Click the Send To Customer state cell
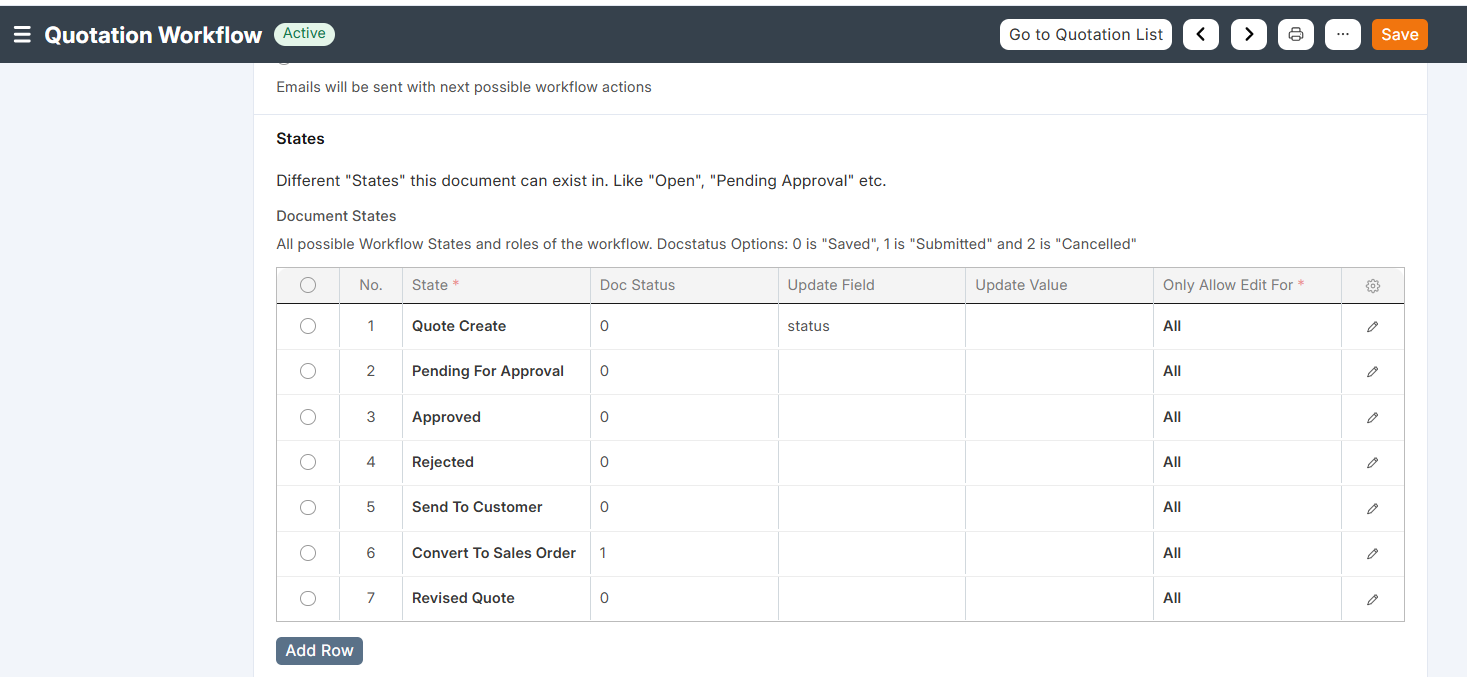The width and height of the screenshot is (1467, 677). (496, 507)
